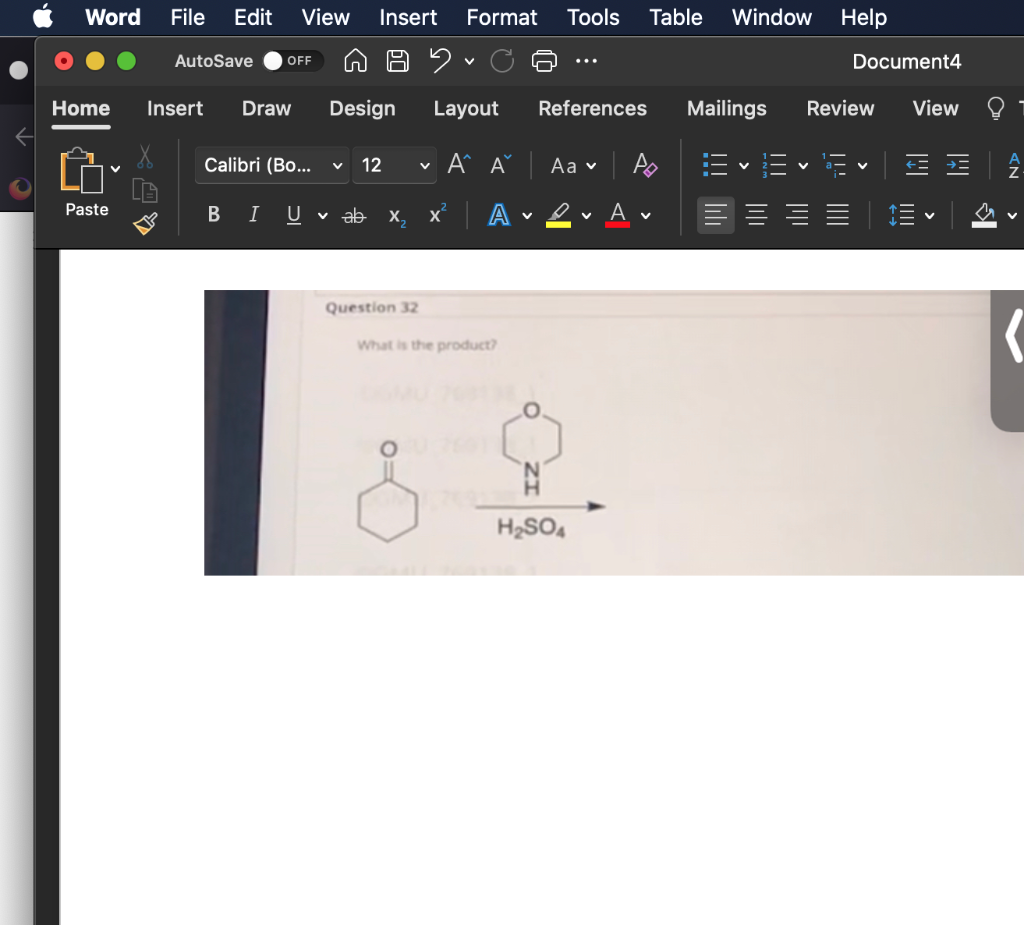The height and width of the screenshot is (925, 1024).
Task: Select the Cut (scissors) tool
Action: click(143, 157)
